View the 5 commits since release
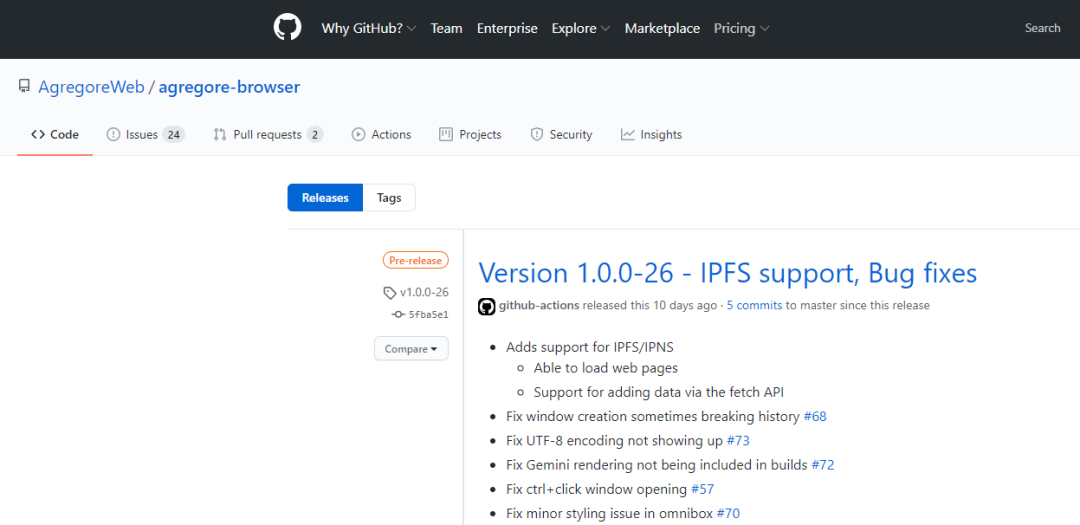Image resolution: width=1080 pixels, height=525 pixels. (754, 305)
